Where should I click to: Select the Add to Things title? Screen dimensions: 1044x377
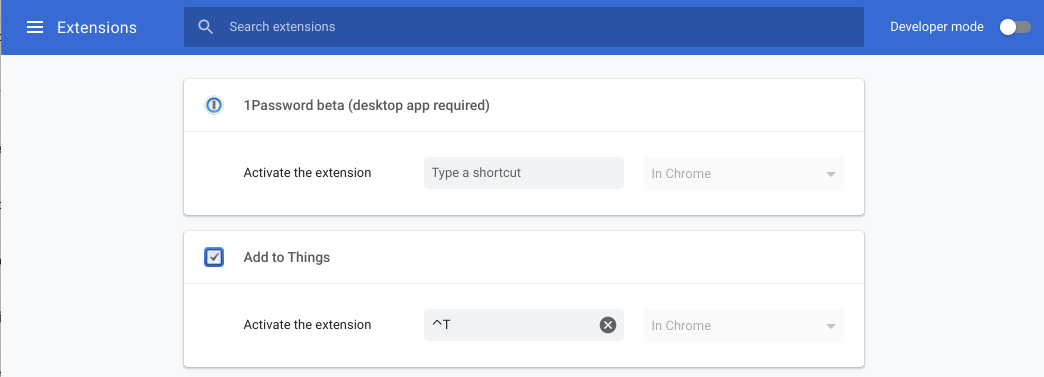[x=287, y=257]
